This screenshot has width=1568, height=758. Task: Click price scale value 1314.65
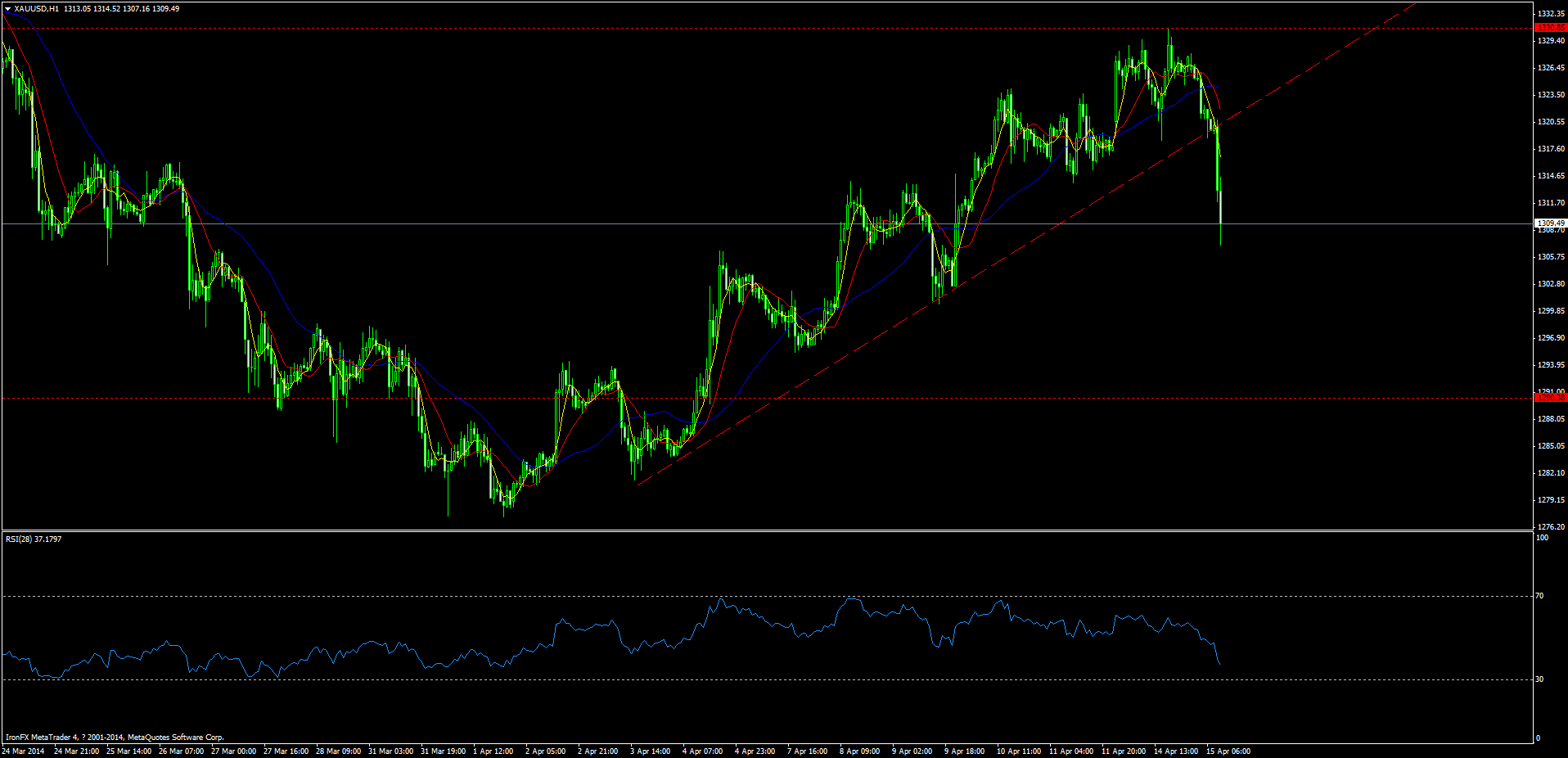pyautogui.click(x=1551, y=176)
